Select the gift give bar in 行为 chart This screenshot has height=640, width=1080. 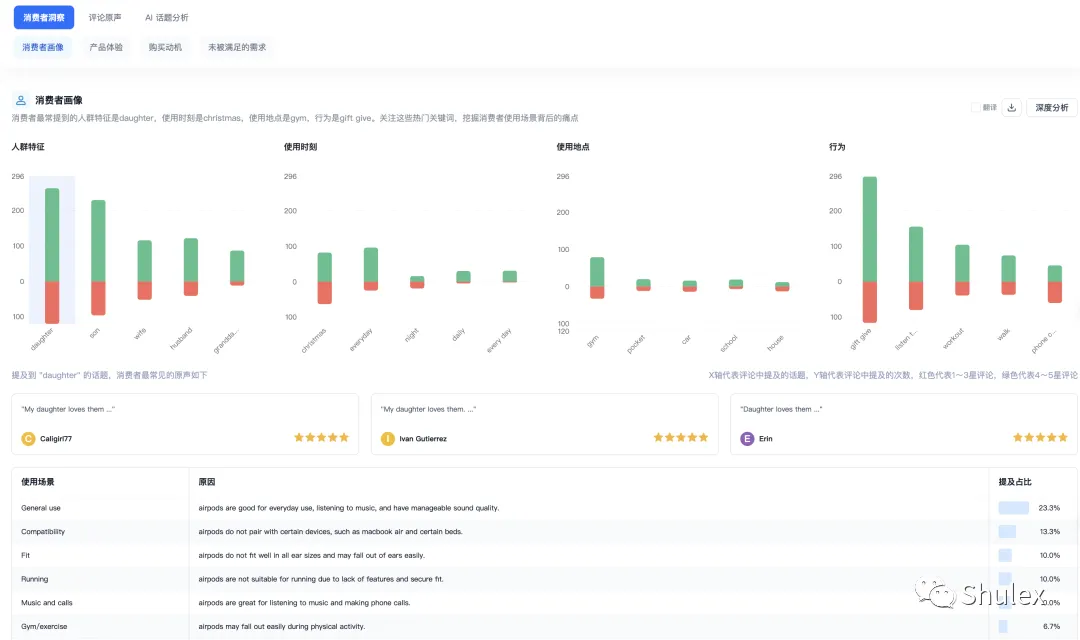click(870, 249)
